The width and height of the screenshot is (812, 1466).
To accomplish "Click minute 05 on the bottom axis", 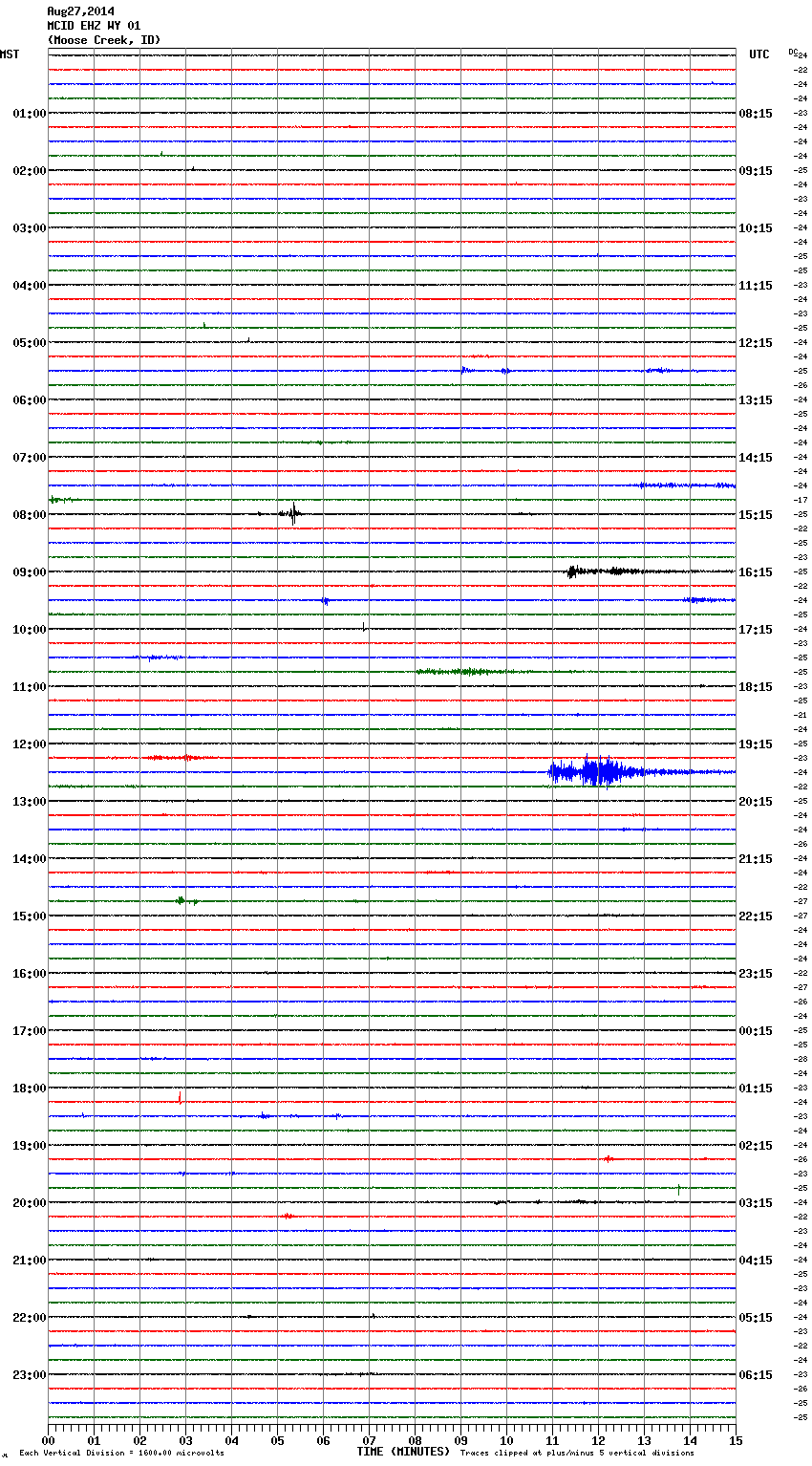I will click(277, 1440).
